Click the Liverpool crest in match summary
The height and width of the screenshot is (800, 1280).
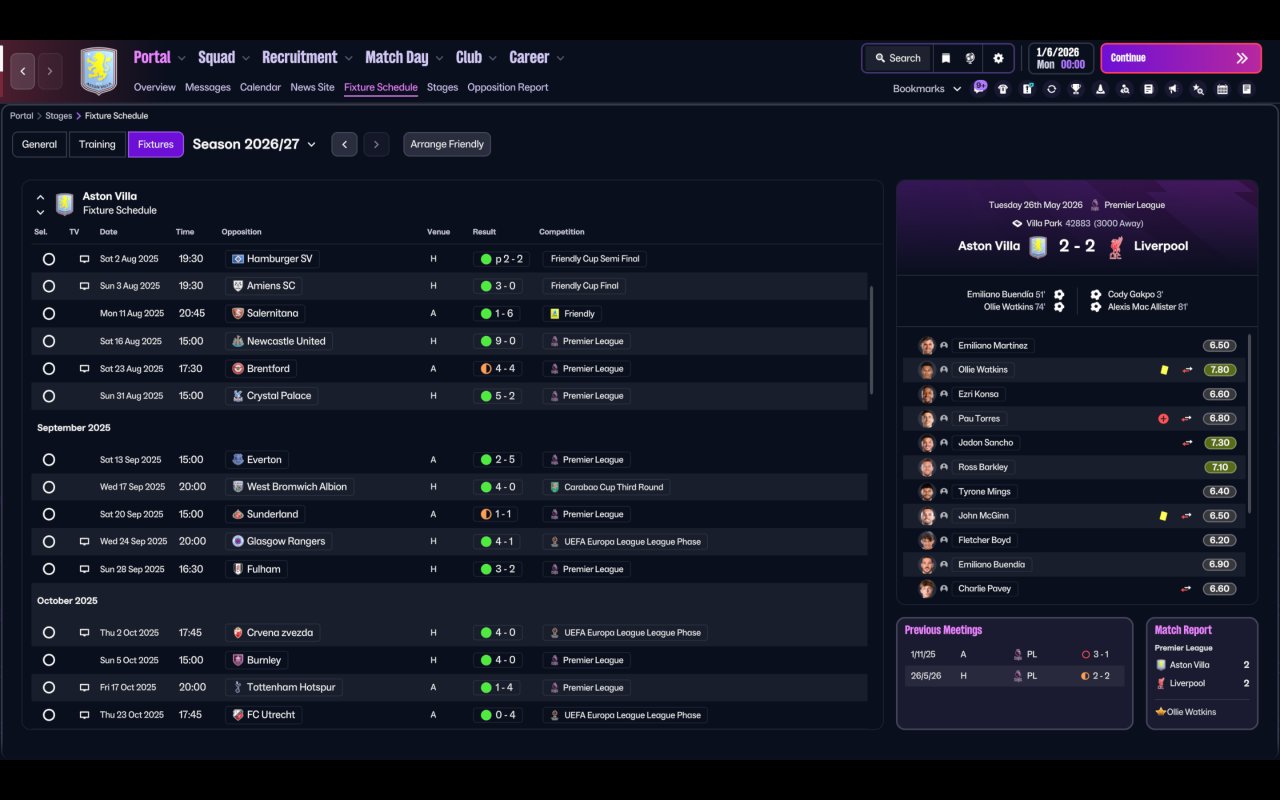[1116, 247]
